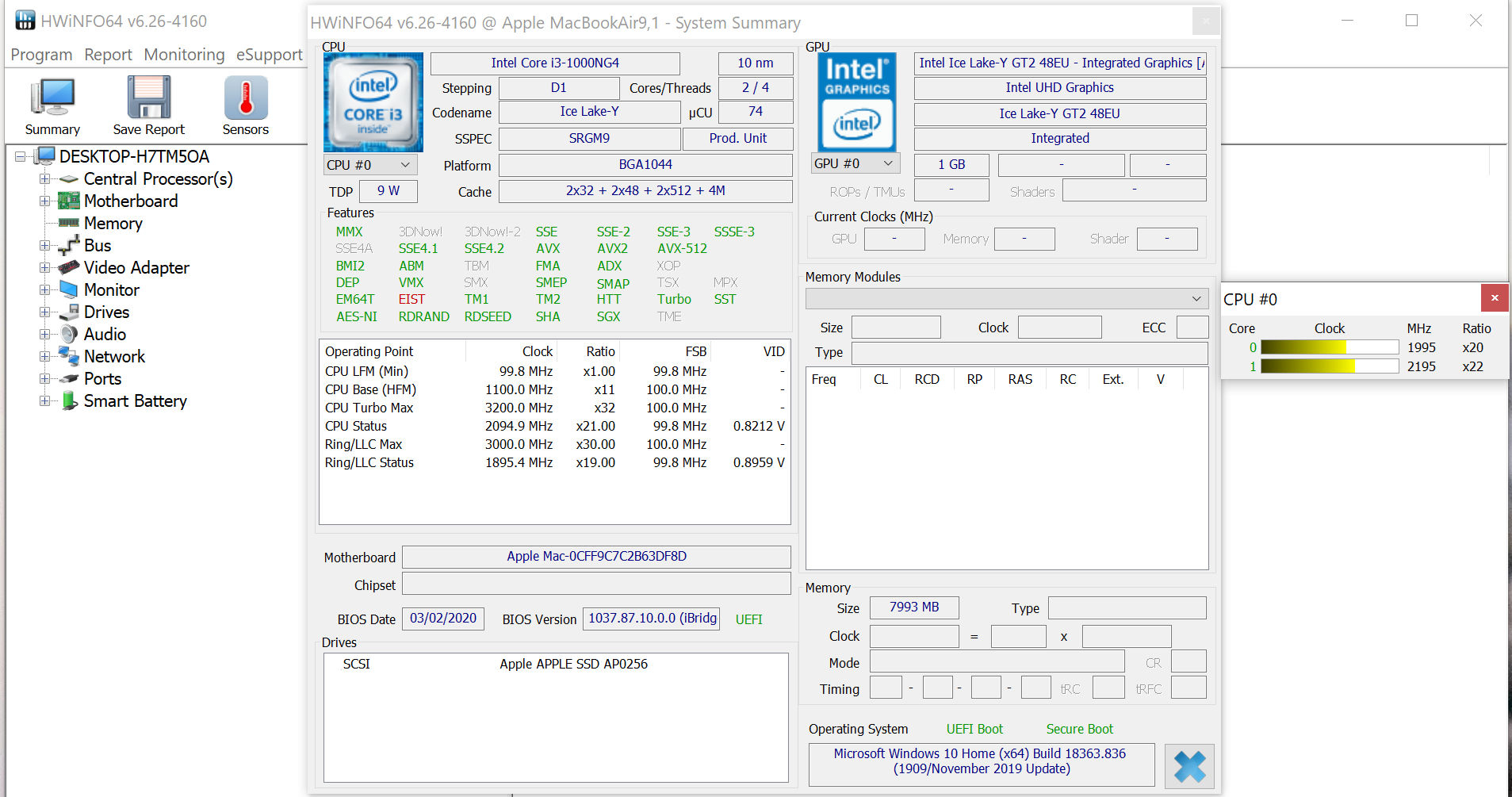The width and height of the screenshot is (1512, 797).
Task: Open the Program menu
Action: (x=41, y=55)
